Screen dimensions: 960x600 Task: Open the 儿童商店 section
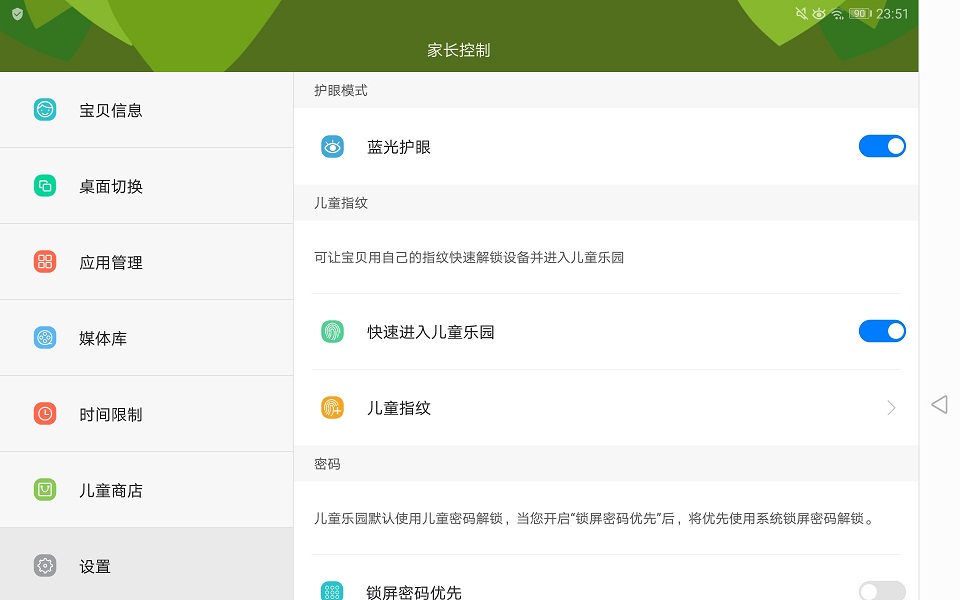click(147, 490)
